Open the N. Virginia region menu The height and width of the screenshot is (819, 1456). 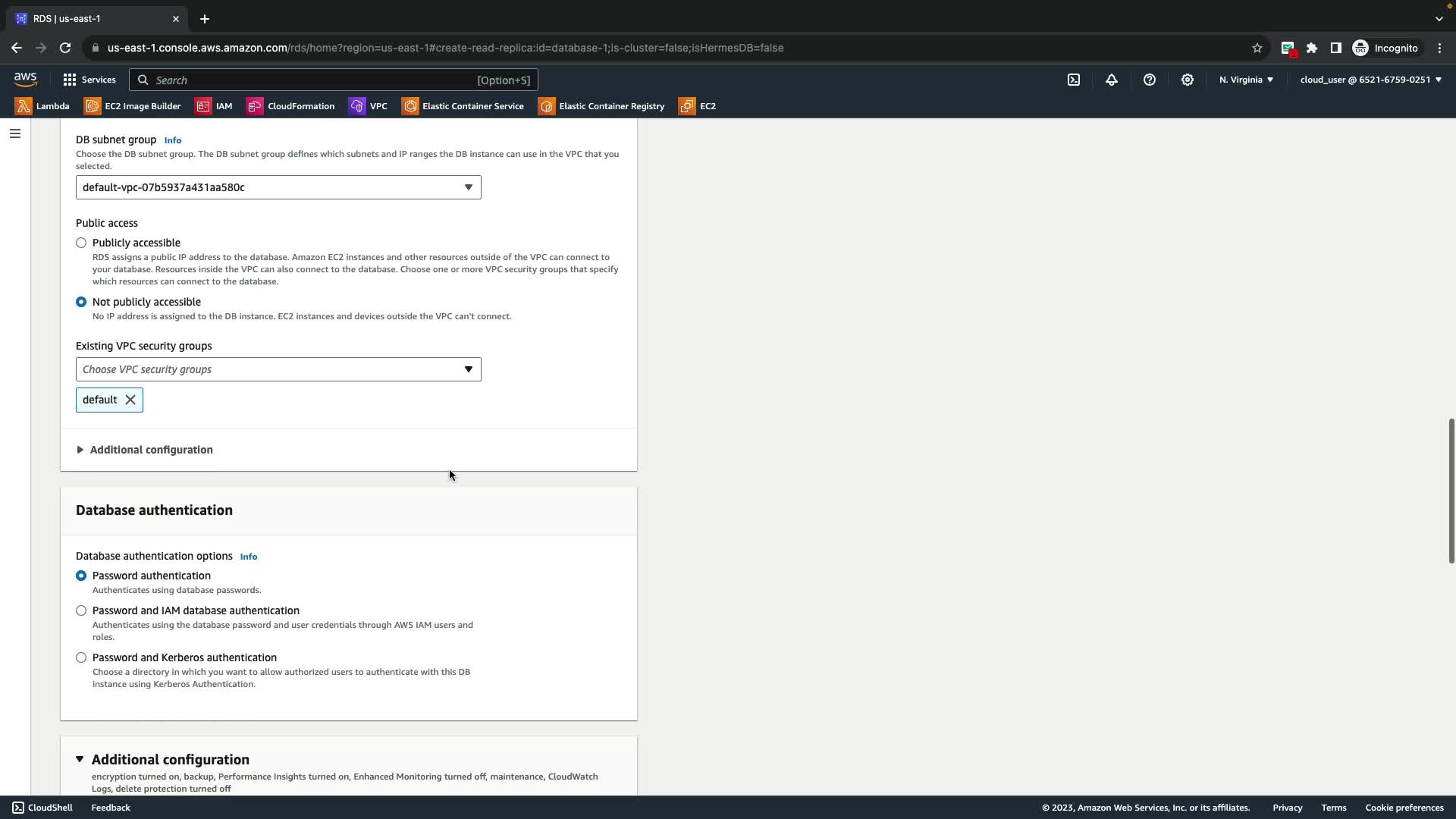point(1246,80)
